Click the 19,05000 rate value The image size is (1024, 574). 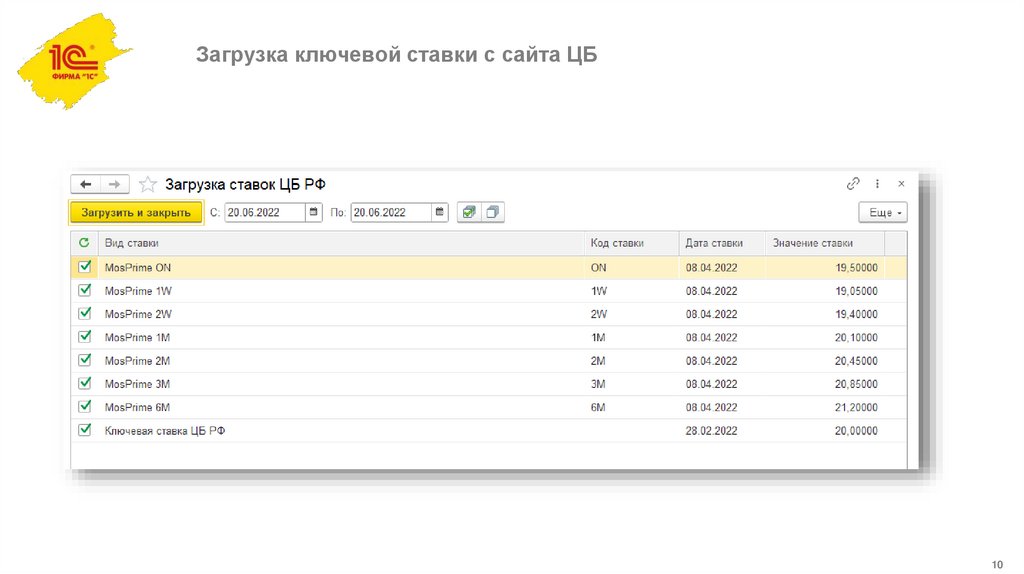click(856, 291)
